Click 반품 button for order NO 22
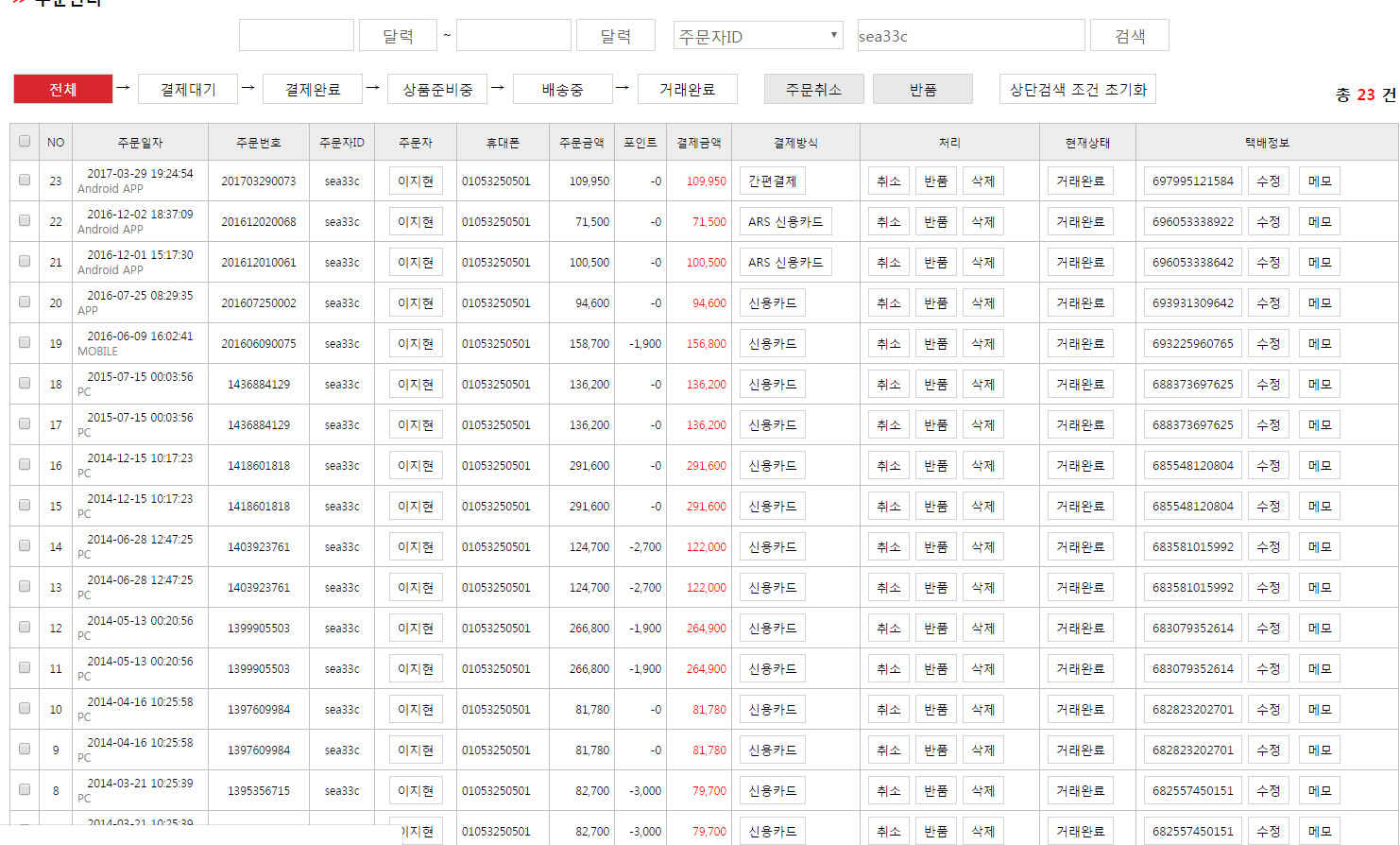The height and width of the screenshot is (845, 1400). (936, 221)
